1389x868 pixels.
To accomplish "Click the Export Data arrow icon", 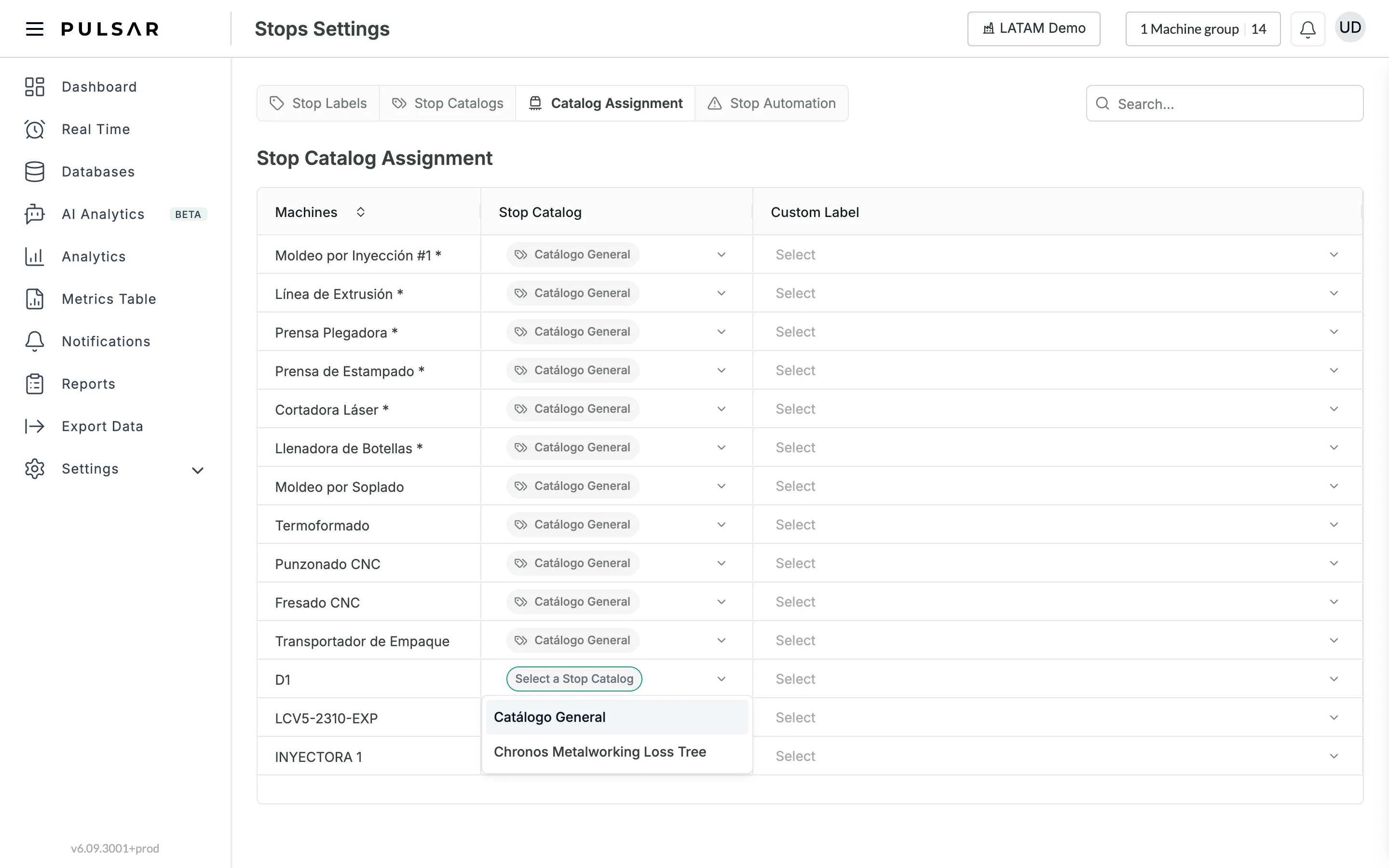I will click(x=34, y=426).
